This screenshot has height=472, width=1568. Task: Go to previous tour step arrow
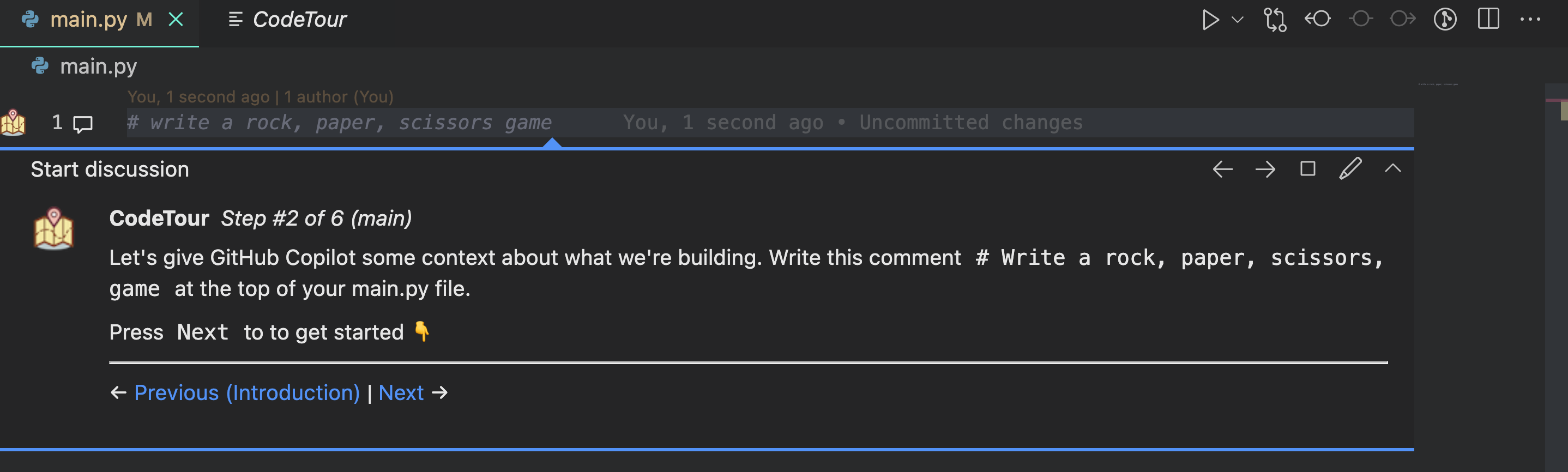click(x=1222, y=169)
